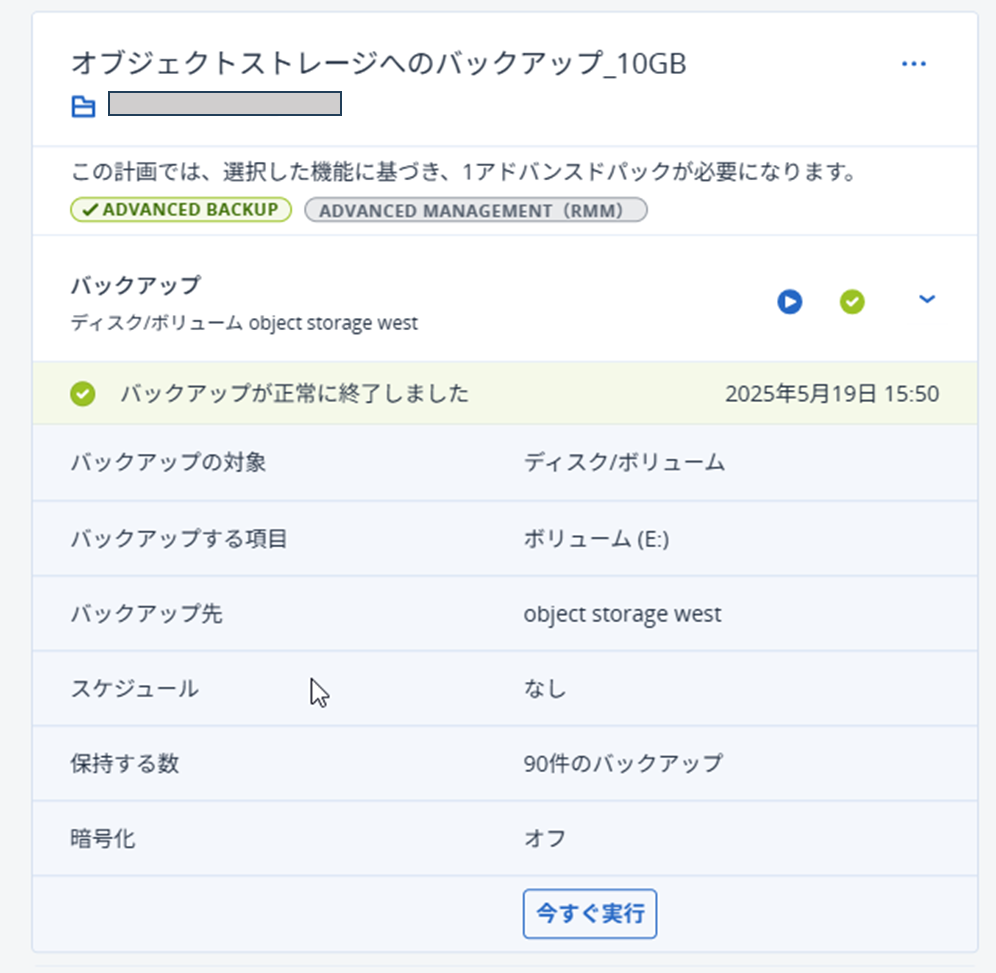
Task: Select the ADVANCED BACKUP badge
Action: click(181, 210)
